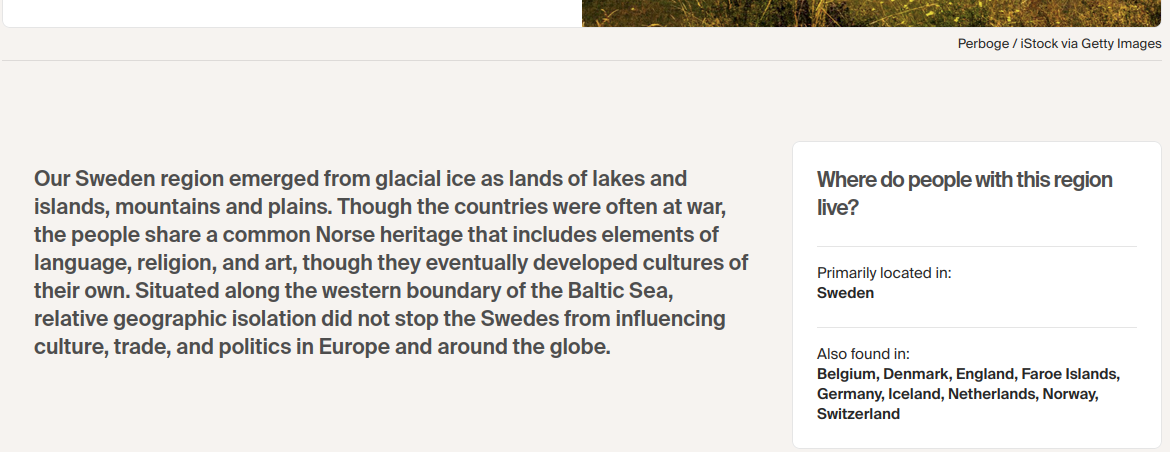Screen dimensions: 1170x452
Task: Click Iceland in the country list
Action: click(x=914, y=394)
